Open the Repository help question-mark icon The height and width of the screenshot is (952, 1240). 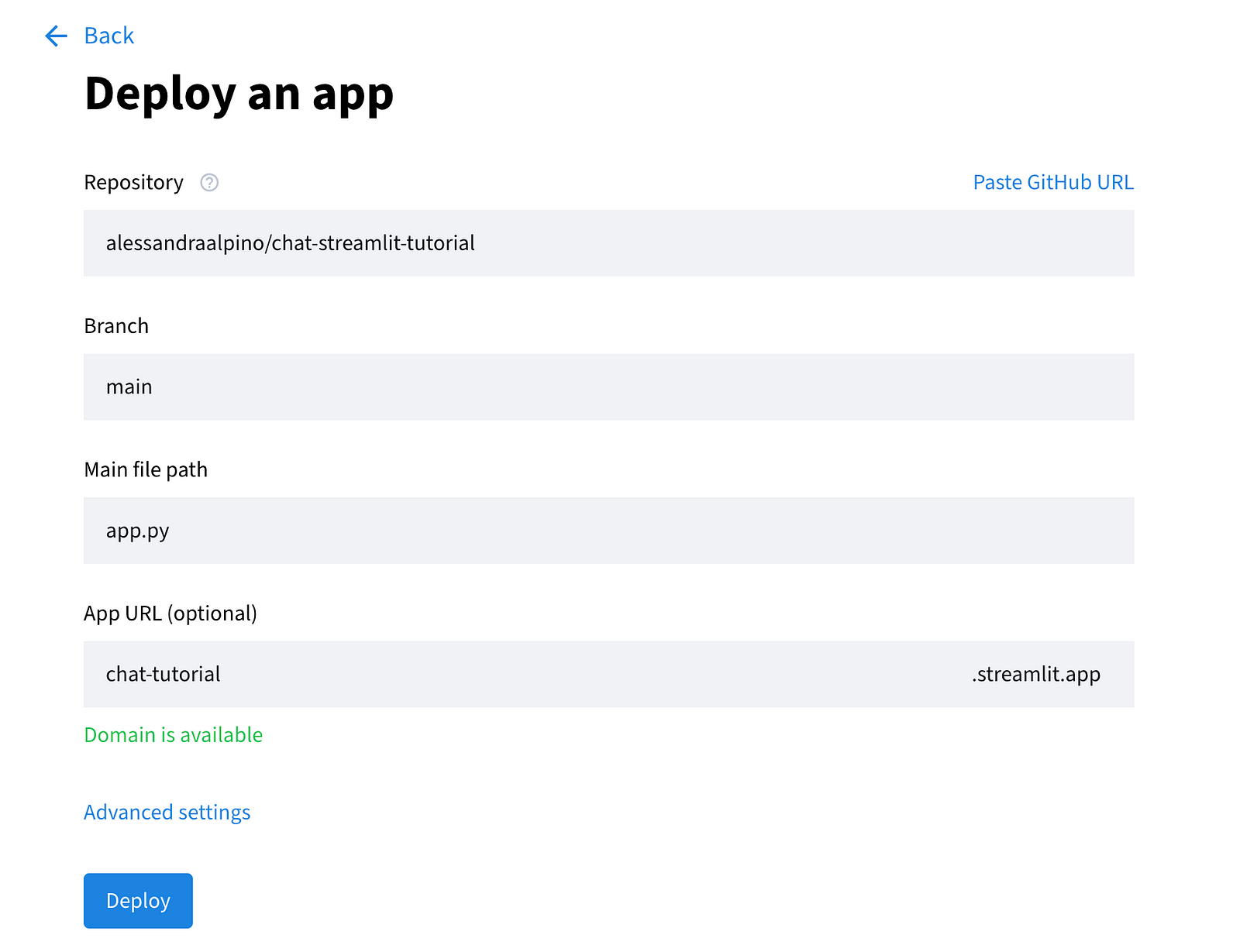(209, 183)
